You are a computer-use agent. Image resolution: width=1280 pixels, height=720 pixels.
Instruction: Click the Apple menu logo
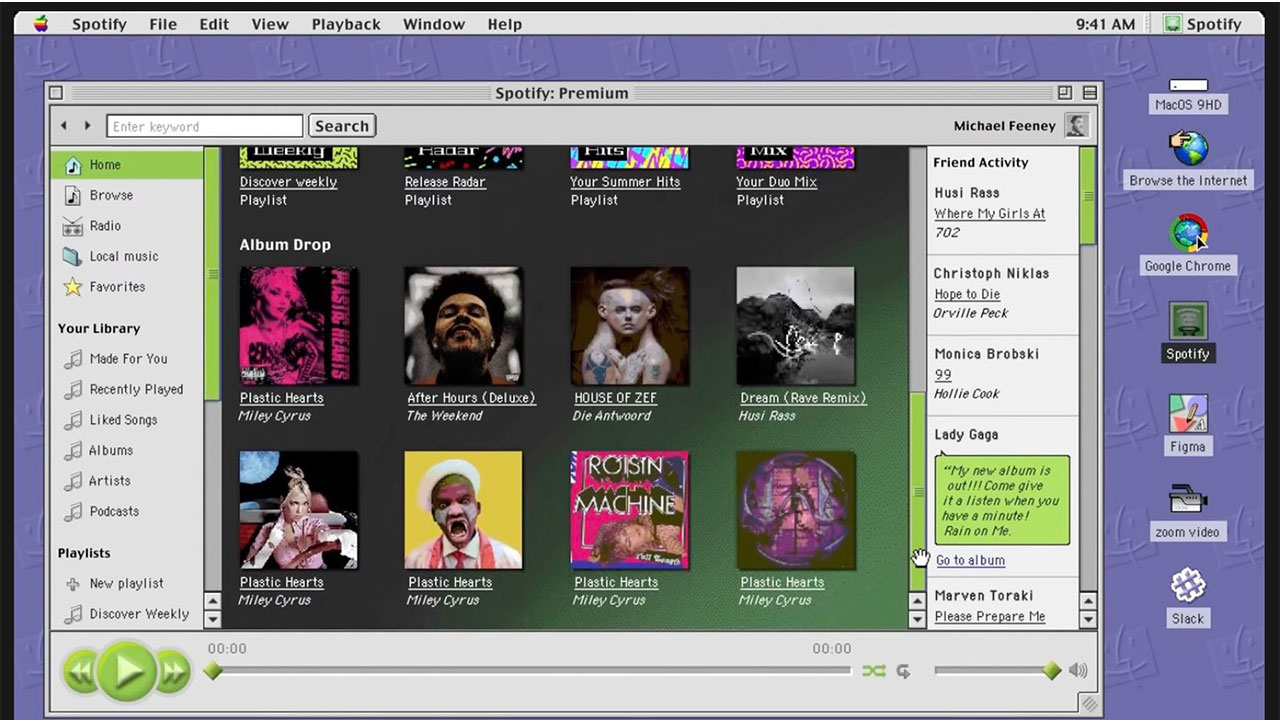coord(41,24)
